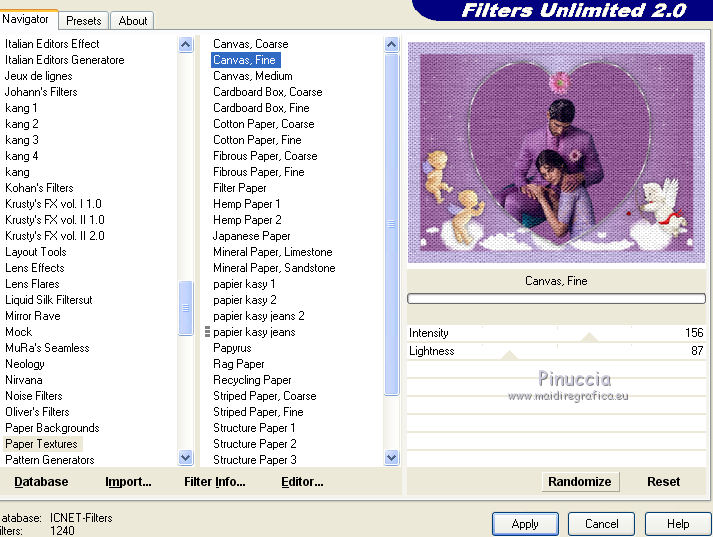Reset the filter parameters
The image size is (713, 537).
663,482
